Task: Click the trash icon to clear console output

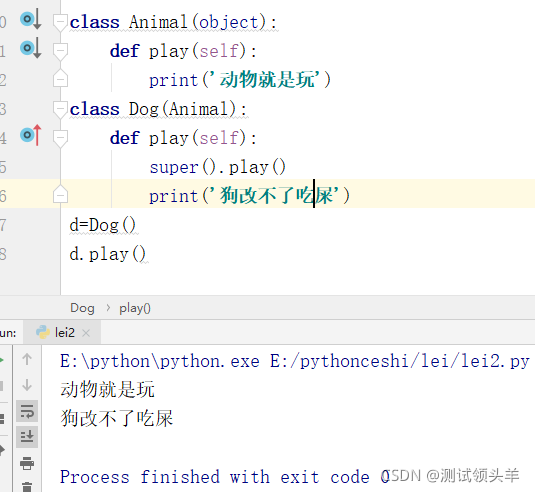Action: 27,487
